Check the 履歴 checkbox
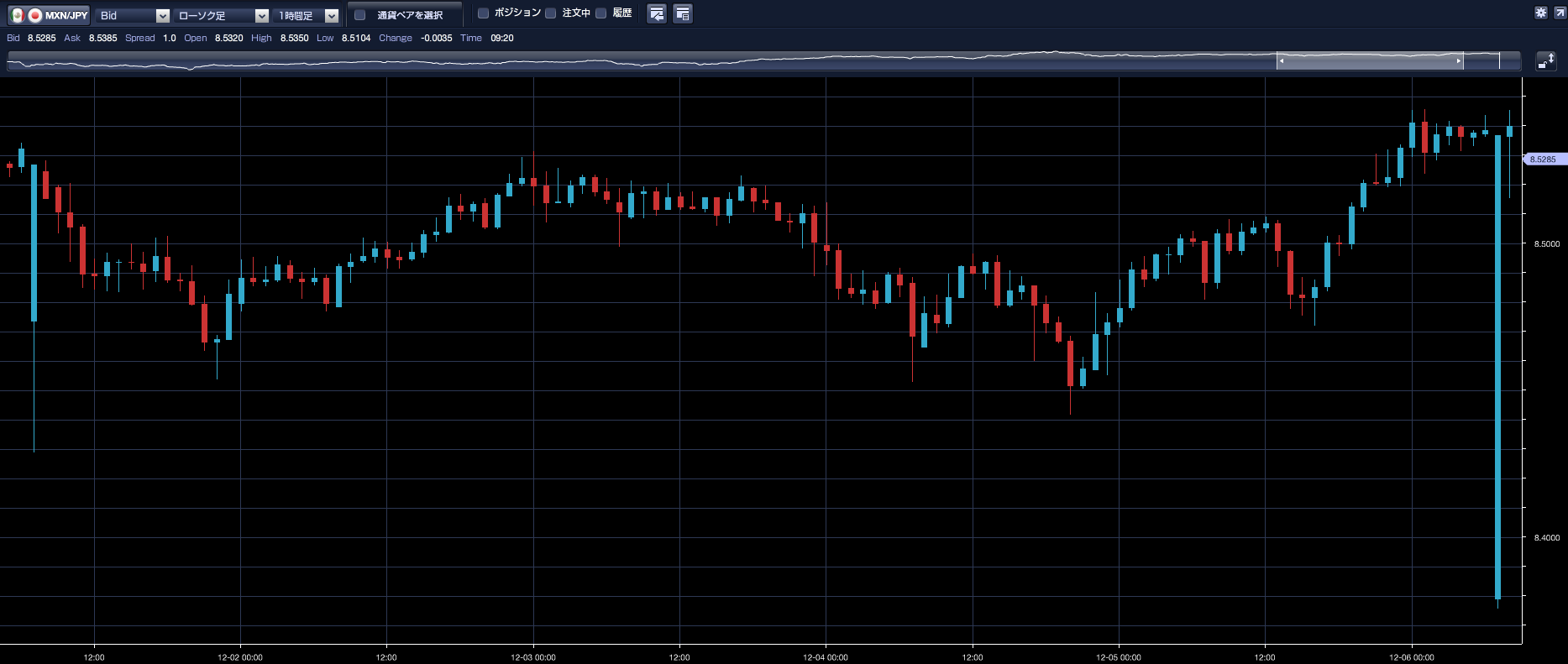1568x664 pixels. (601, 13)
